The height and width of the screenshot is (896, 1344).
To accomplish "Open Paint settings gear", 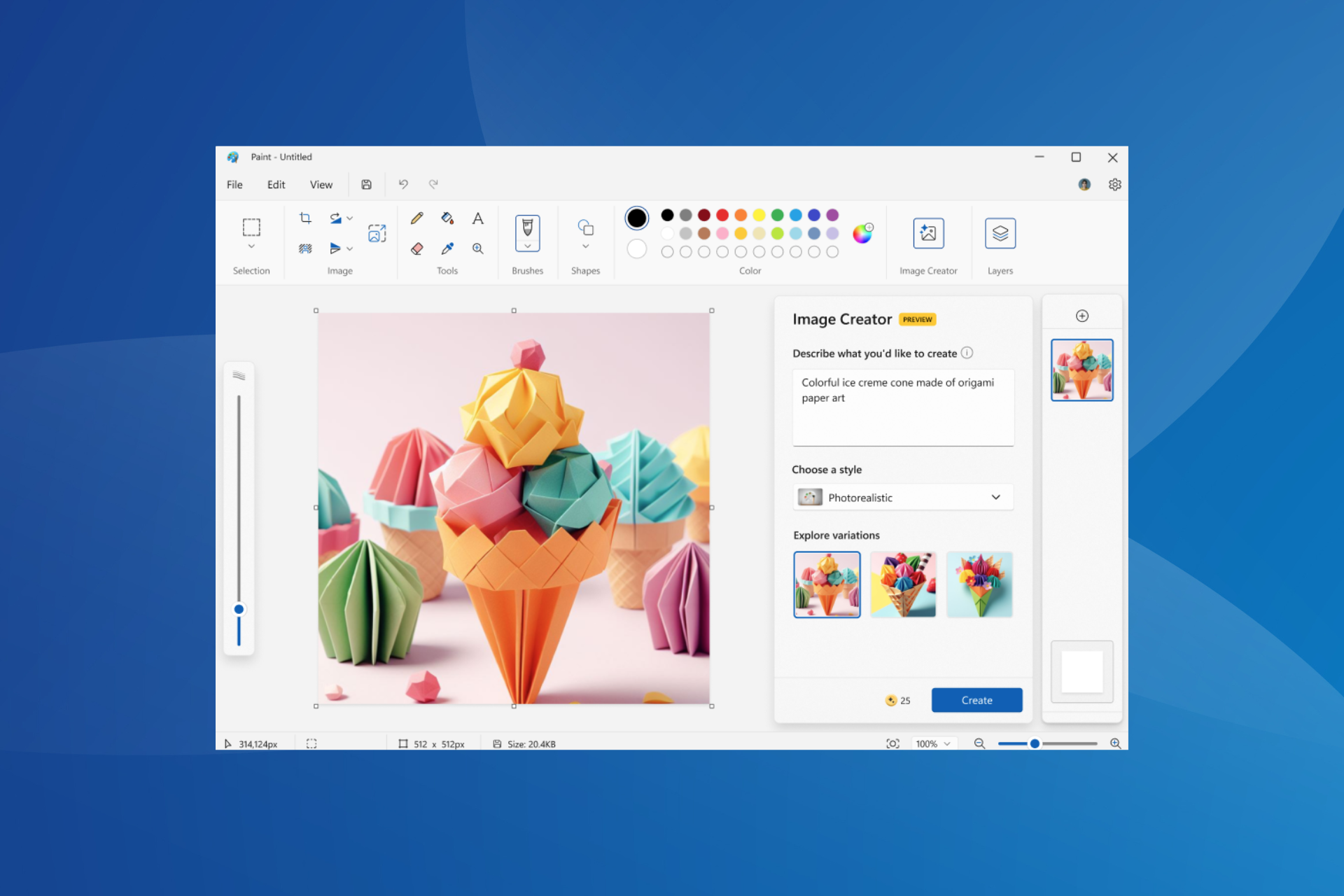I will tap(1115, 185).
